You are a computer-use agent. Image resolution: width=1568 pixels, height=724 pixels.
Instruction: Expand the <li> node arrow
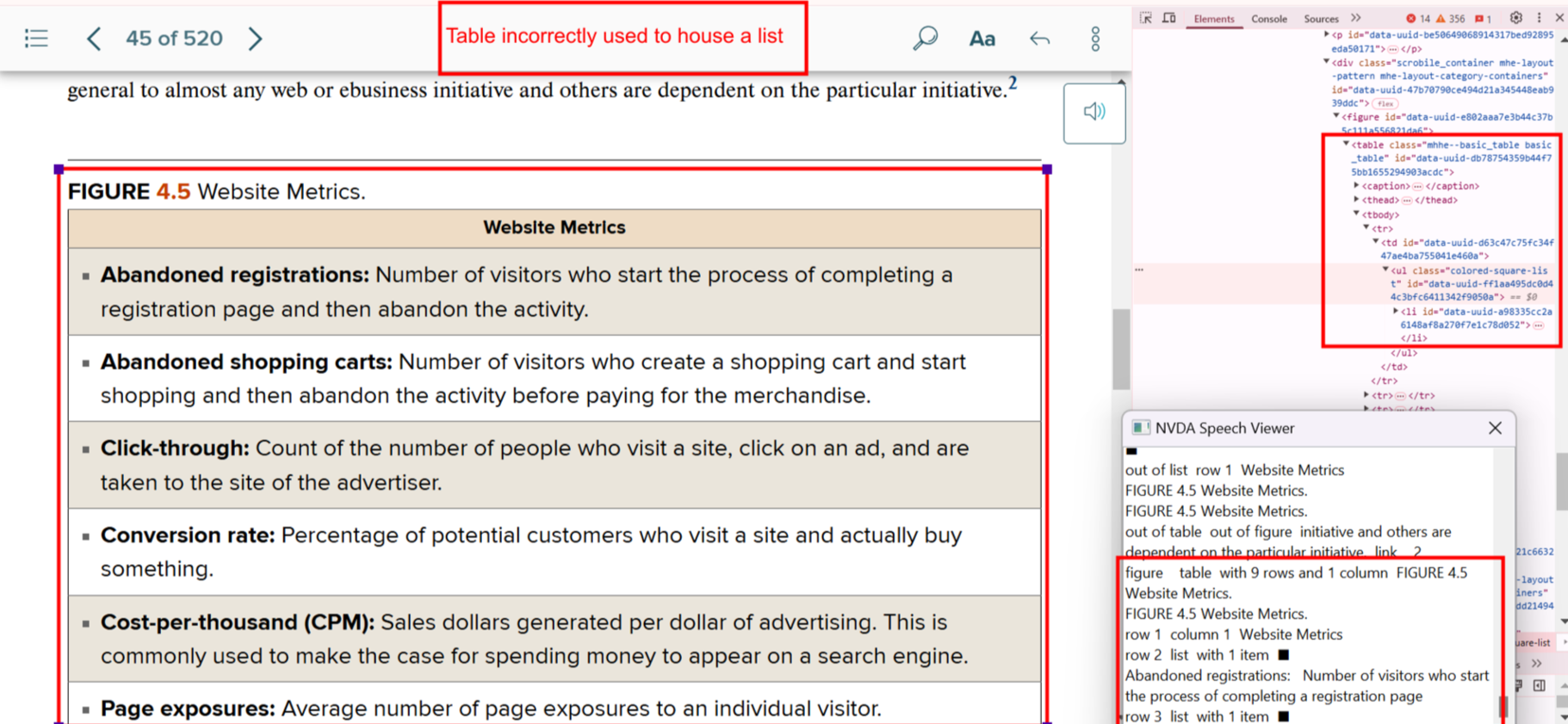point(1396,311)
